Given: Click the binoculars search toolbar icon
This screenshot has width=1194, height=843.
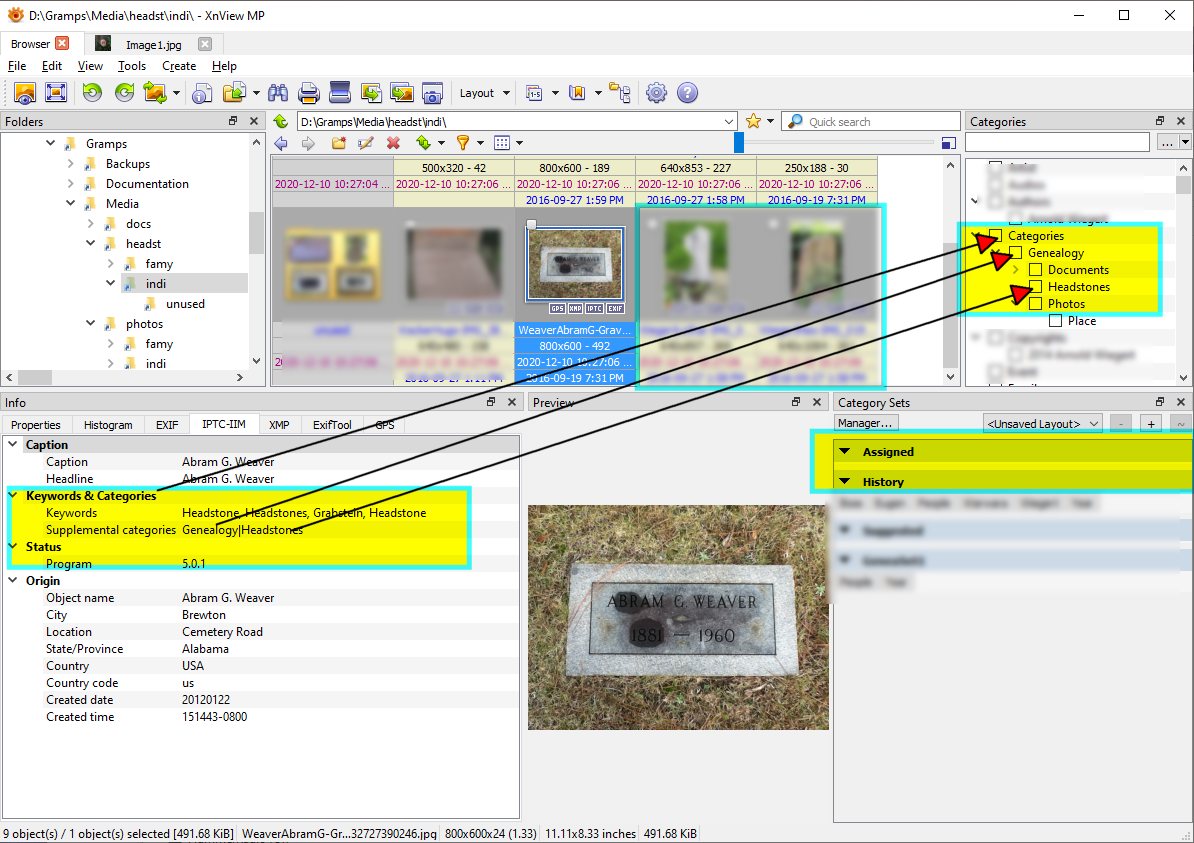Looking at the screenshot, I should point(278,93).
